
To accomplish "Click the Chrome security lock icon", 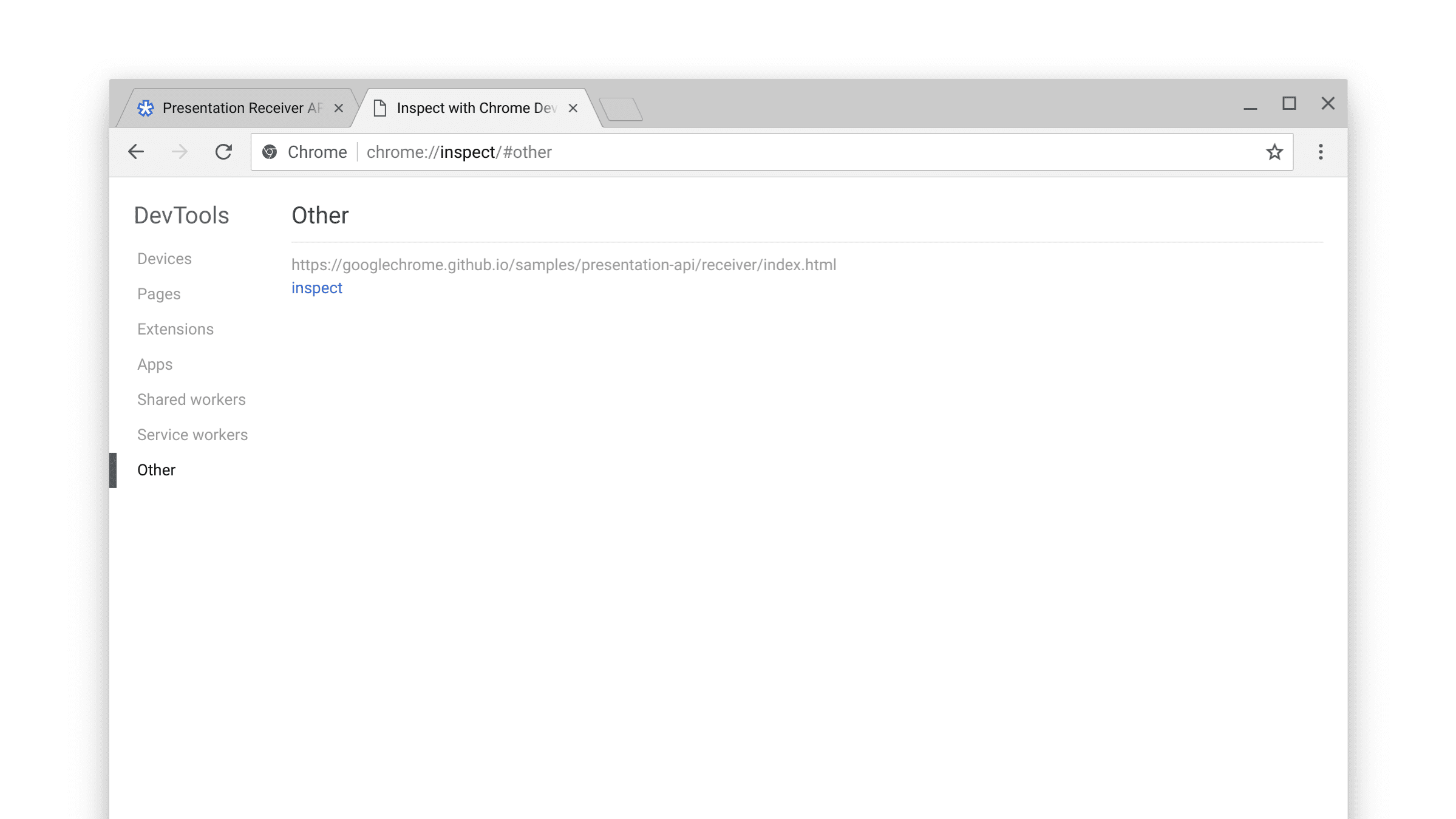I will point(270,152).
